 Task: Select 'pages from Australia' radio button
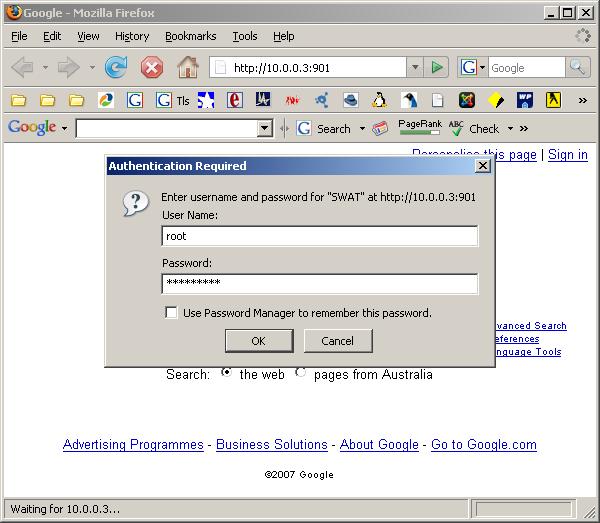coord(301,373)
